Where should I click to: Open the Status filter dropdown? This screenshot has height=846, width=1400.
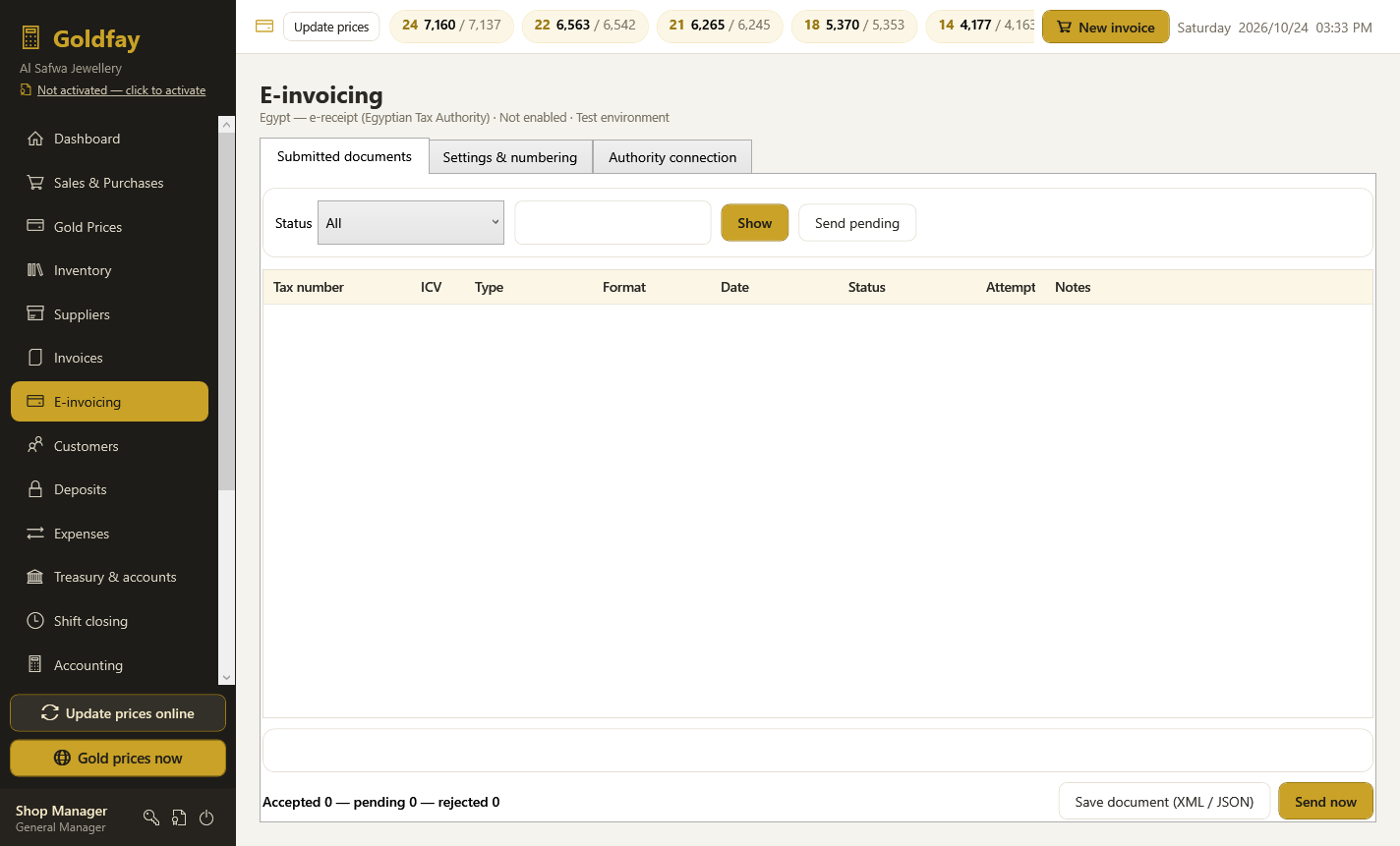[411, 223]
